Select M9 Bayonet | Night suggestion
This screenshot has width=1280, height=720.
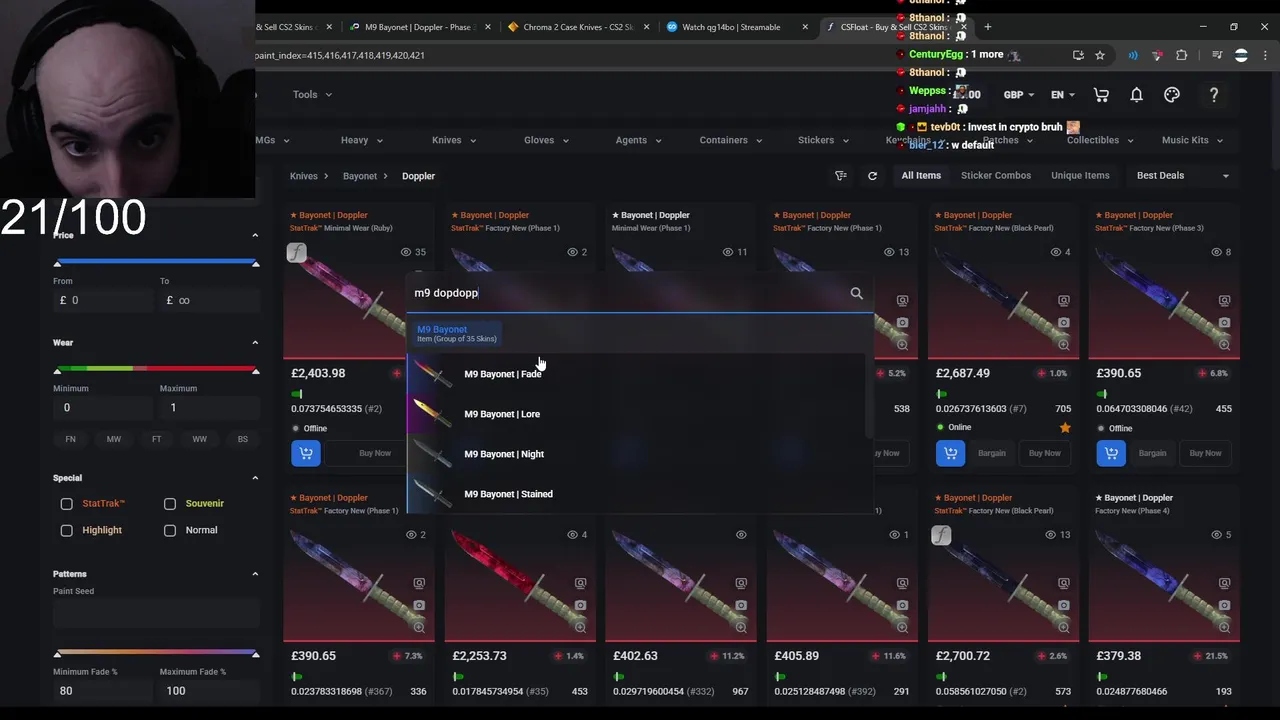tap(636, 454)
